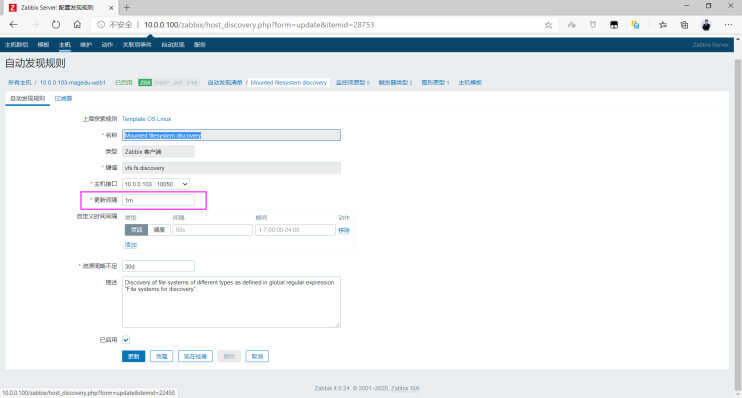
Task: Select 主机 in the Zabbix menu
Action: point(65,44)
